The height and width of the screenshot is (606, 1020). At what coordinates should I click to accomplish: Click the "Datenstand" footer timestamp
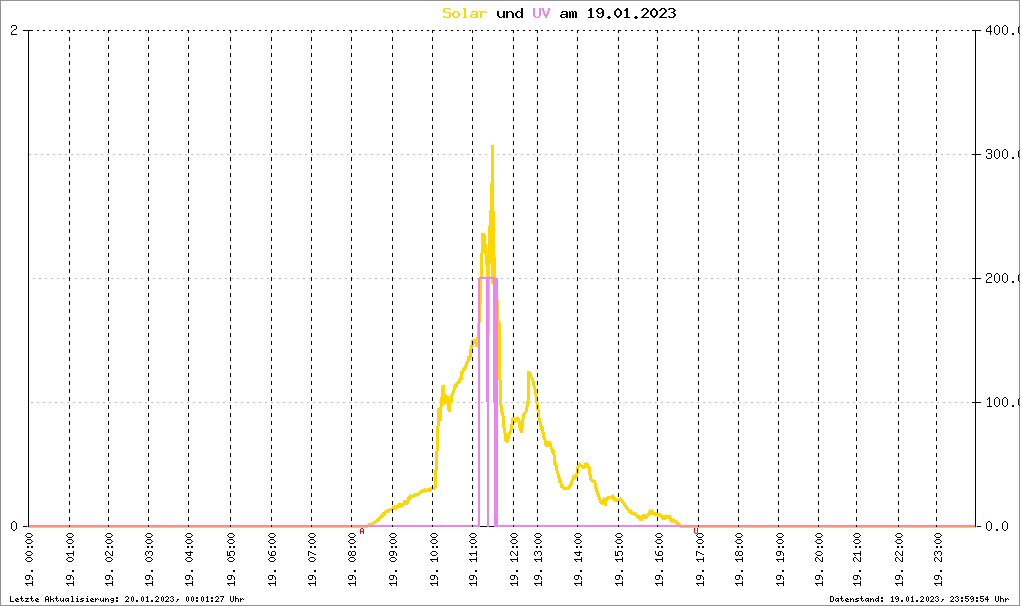(919, 599)
